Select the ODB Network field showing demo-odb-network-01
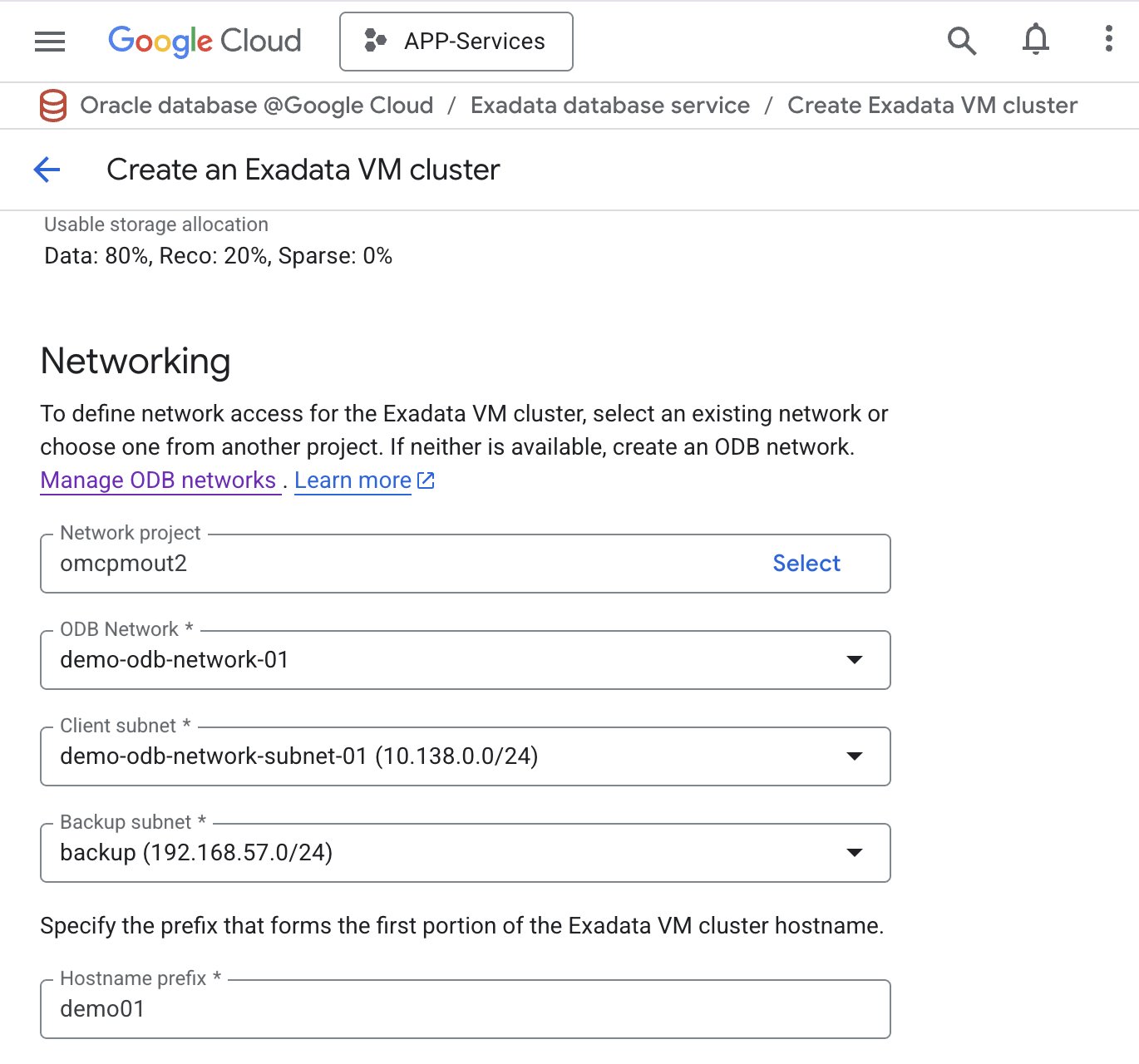 coord(333,660)
